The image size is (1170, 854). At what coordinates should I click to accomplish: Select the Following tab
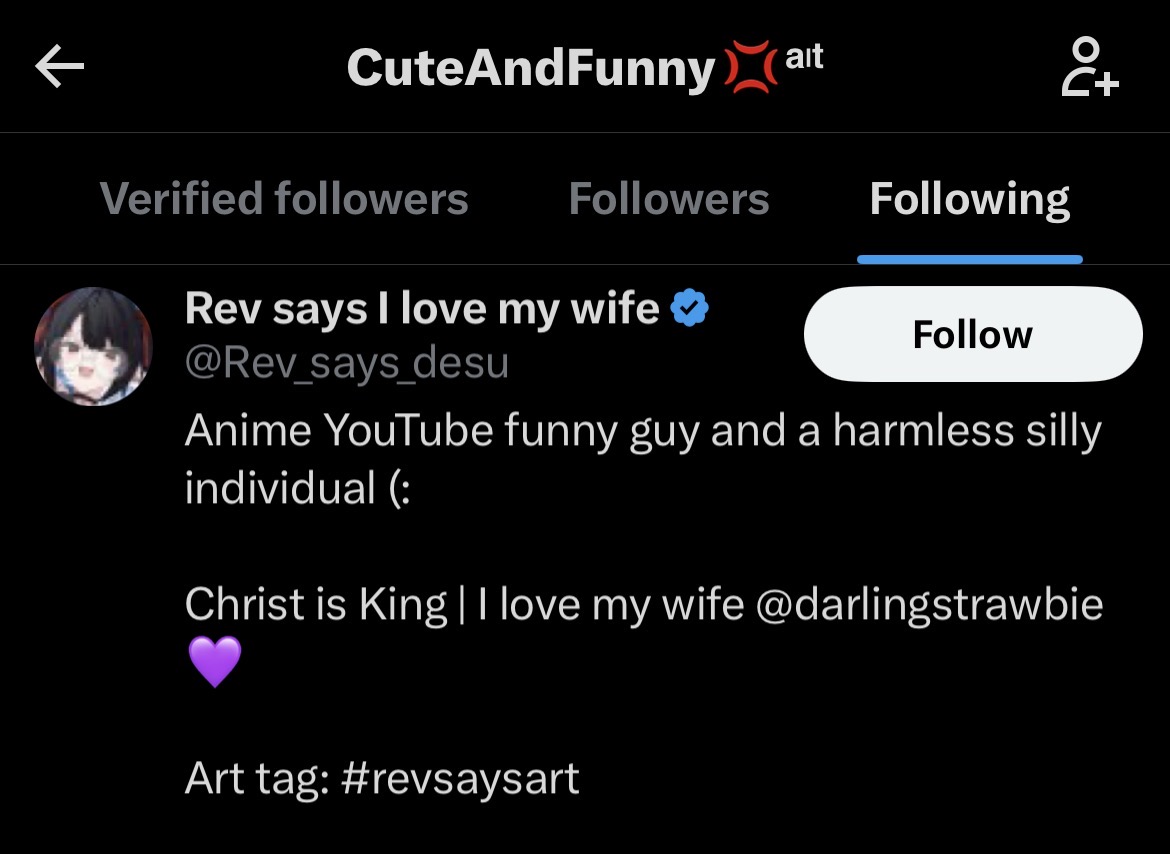click(969, 198)
